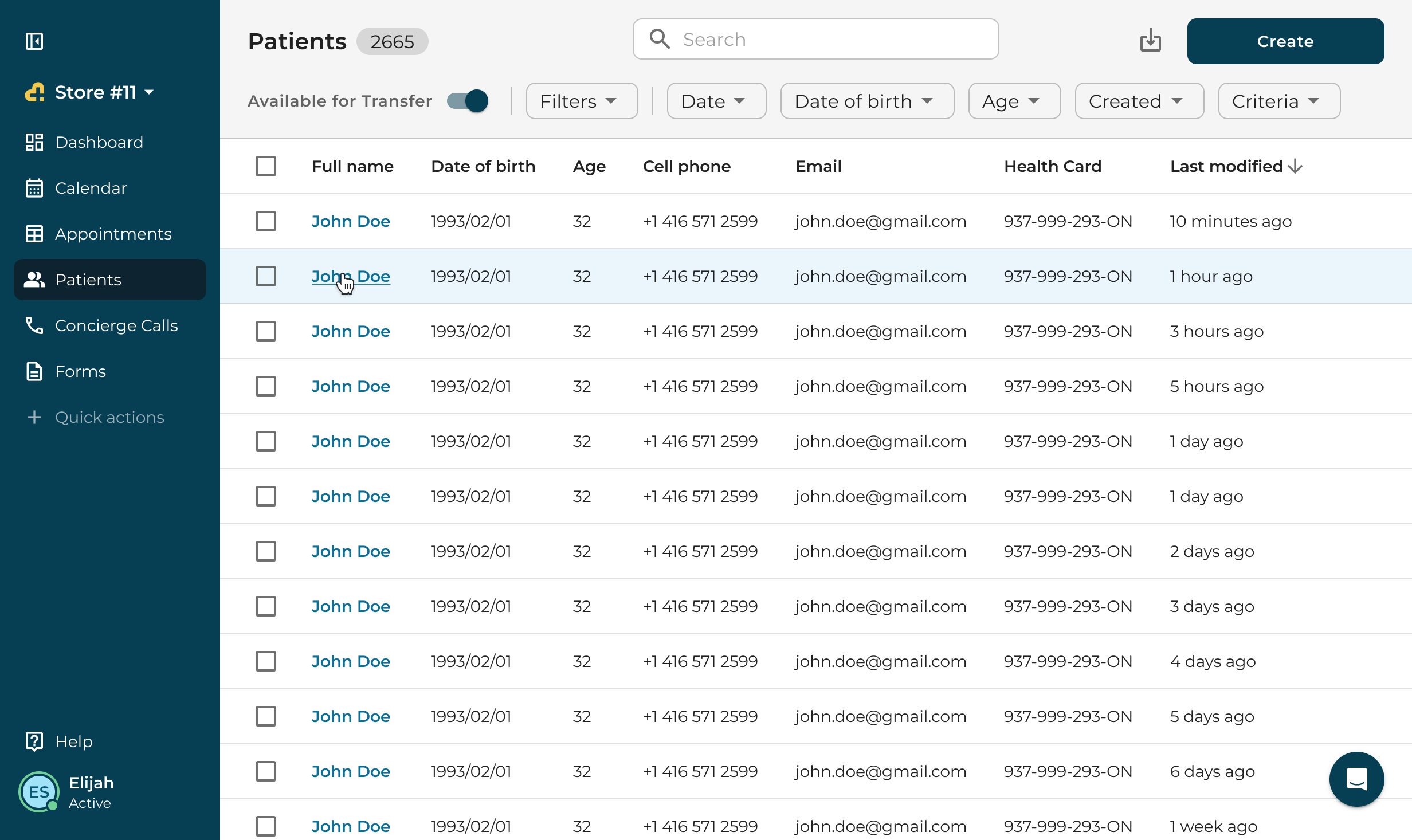
Task: Sort by Last modified column header
Action: 1226,166
